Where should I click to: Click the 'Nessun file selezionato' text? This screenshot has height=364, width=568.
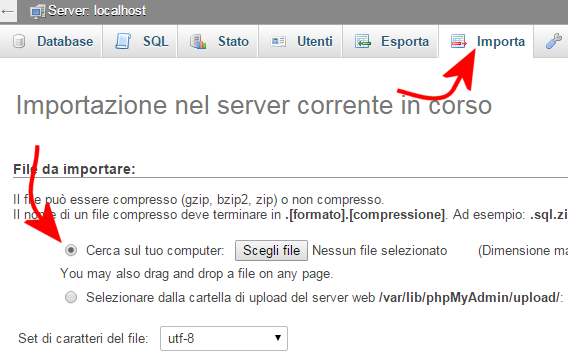click(380, 250)
